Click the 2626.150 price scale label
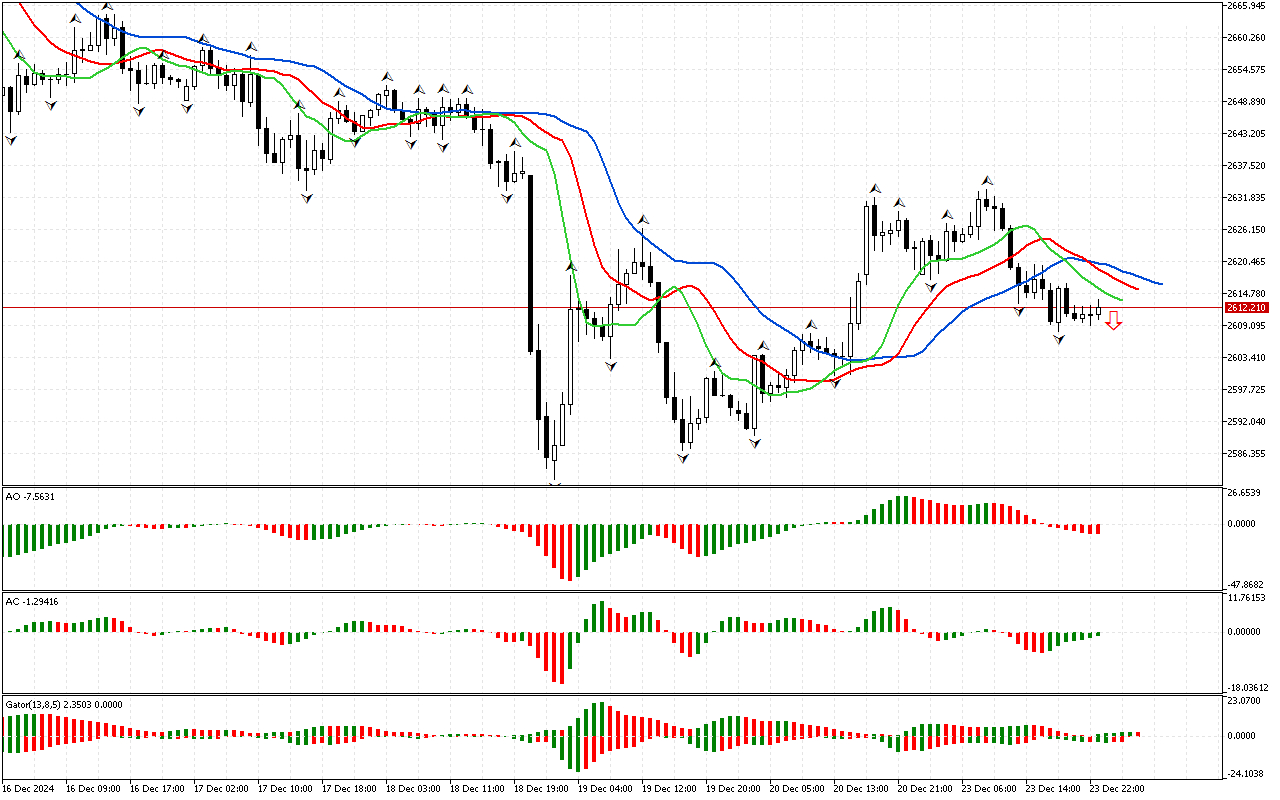Screen dimensions: 1280x800 pyautogui.click(x=1246, y=230)
